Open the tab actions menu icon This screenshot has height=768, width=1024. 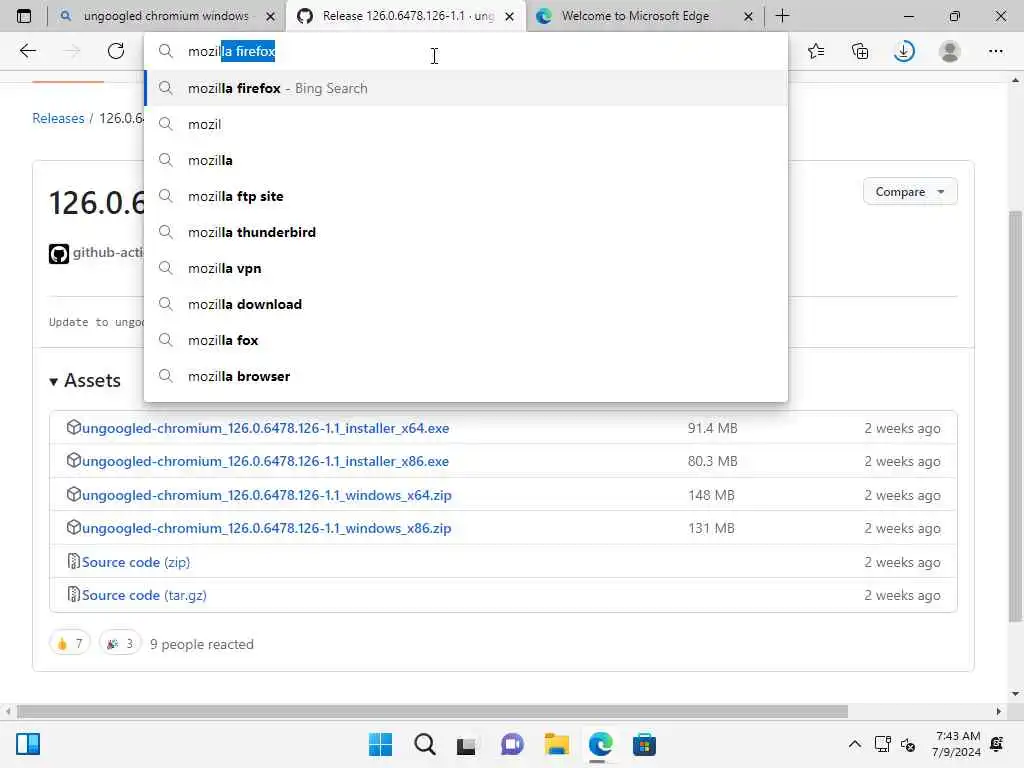[x=24, y=16]
